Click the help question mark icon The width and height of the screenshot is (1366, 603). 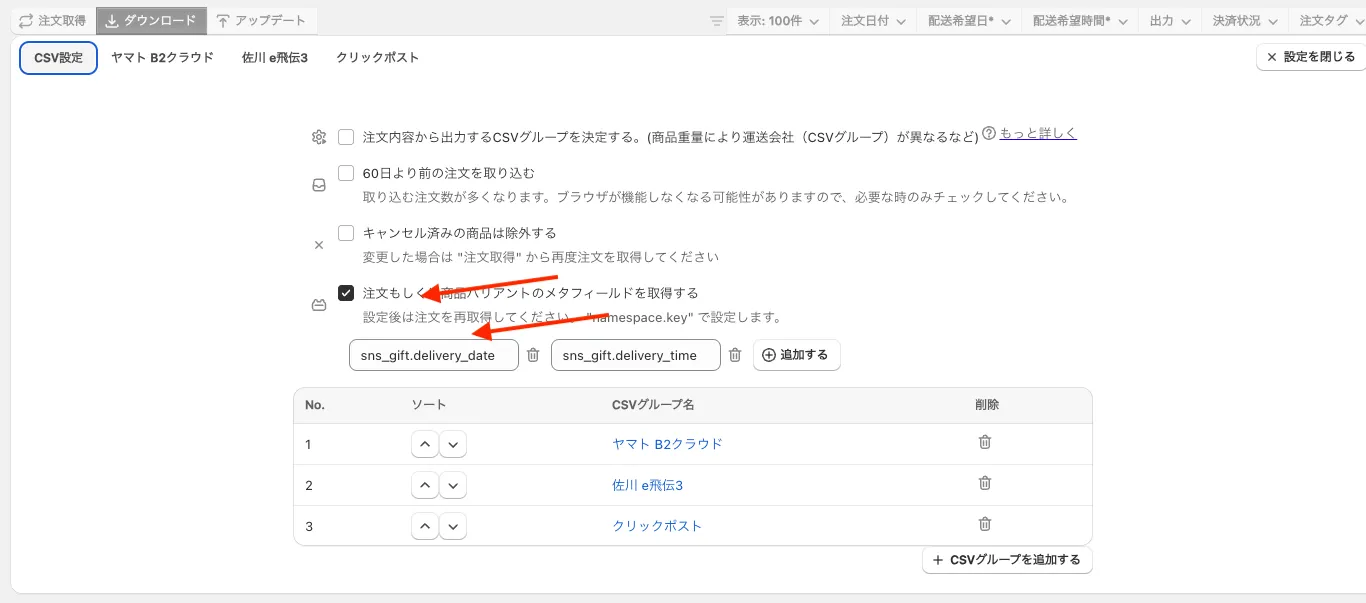click(x=989, y=133)
